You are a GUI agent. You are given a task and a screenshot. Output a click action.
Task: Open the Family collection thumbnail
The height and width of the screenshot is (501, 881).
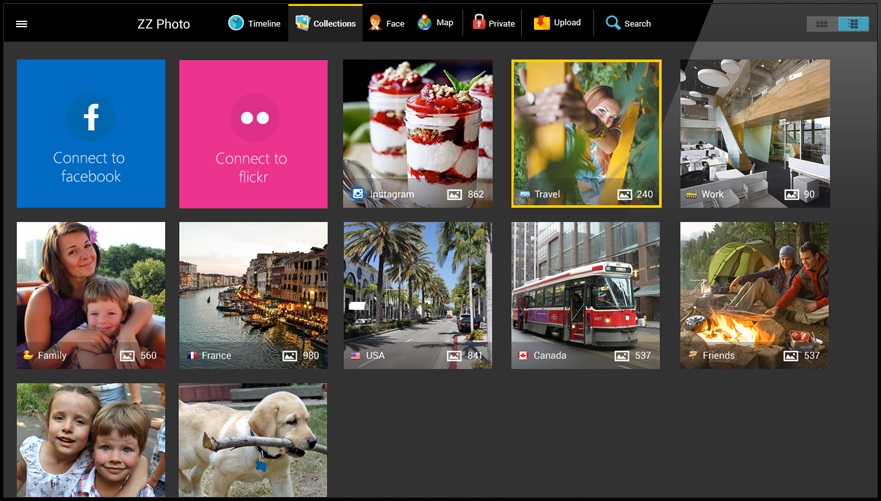click(91, 295)
